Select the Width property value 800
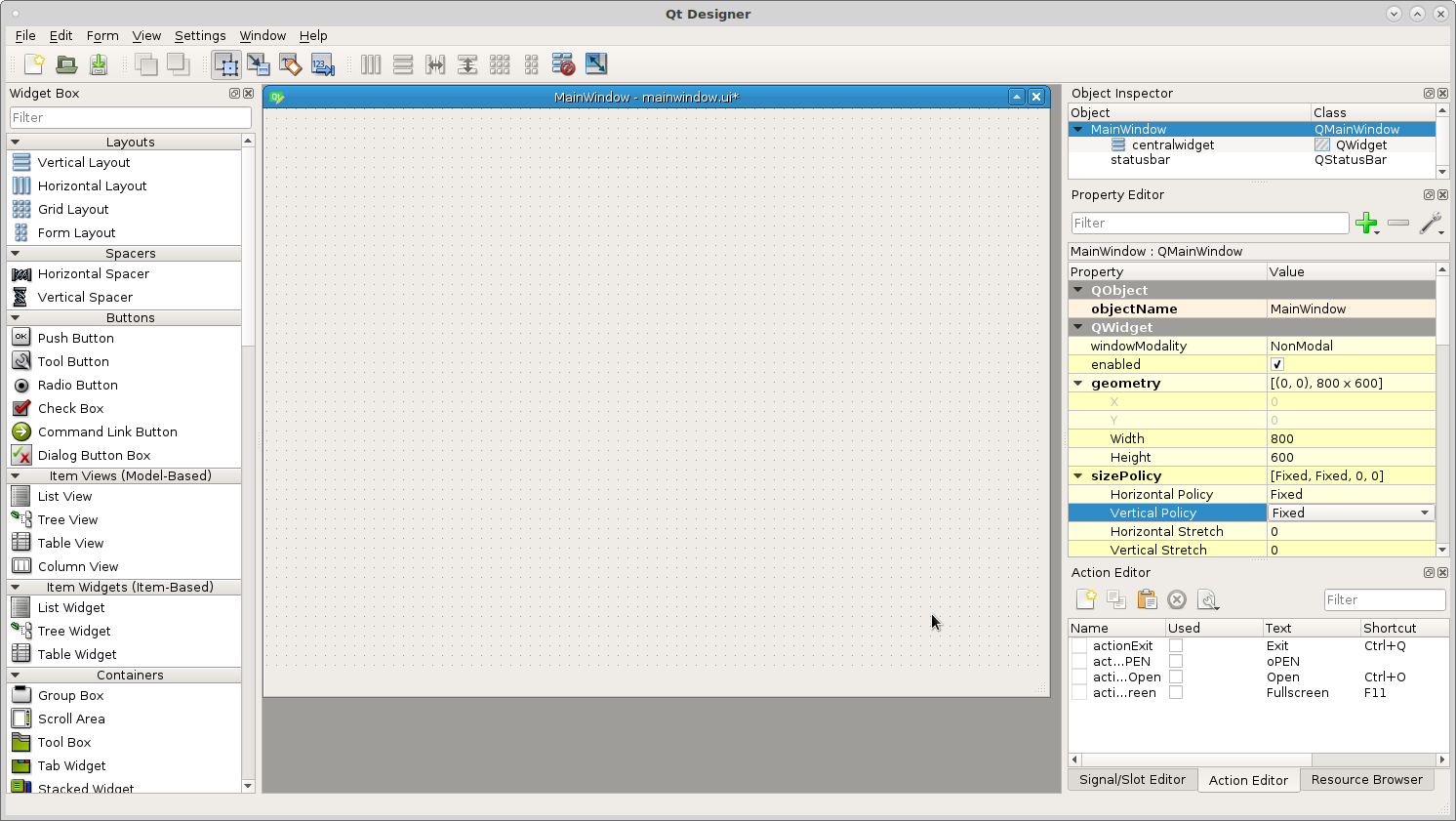 [1351, 438]
